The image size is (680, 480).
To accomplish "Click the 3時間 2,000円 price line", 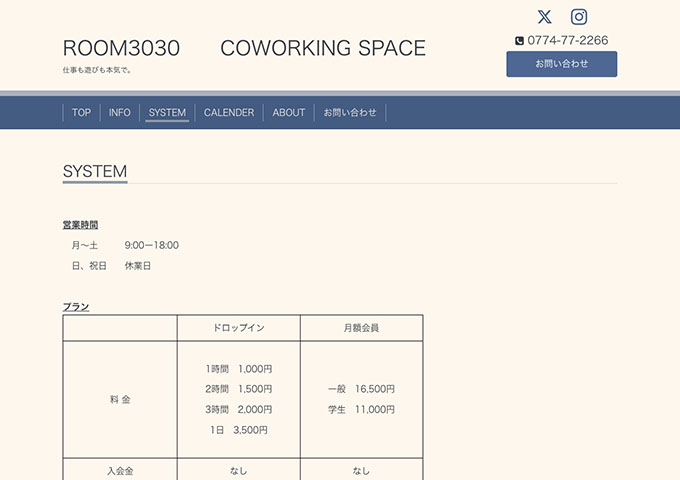I will (239, 409).
